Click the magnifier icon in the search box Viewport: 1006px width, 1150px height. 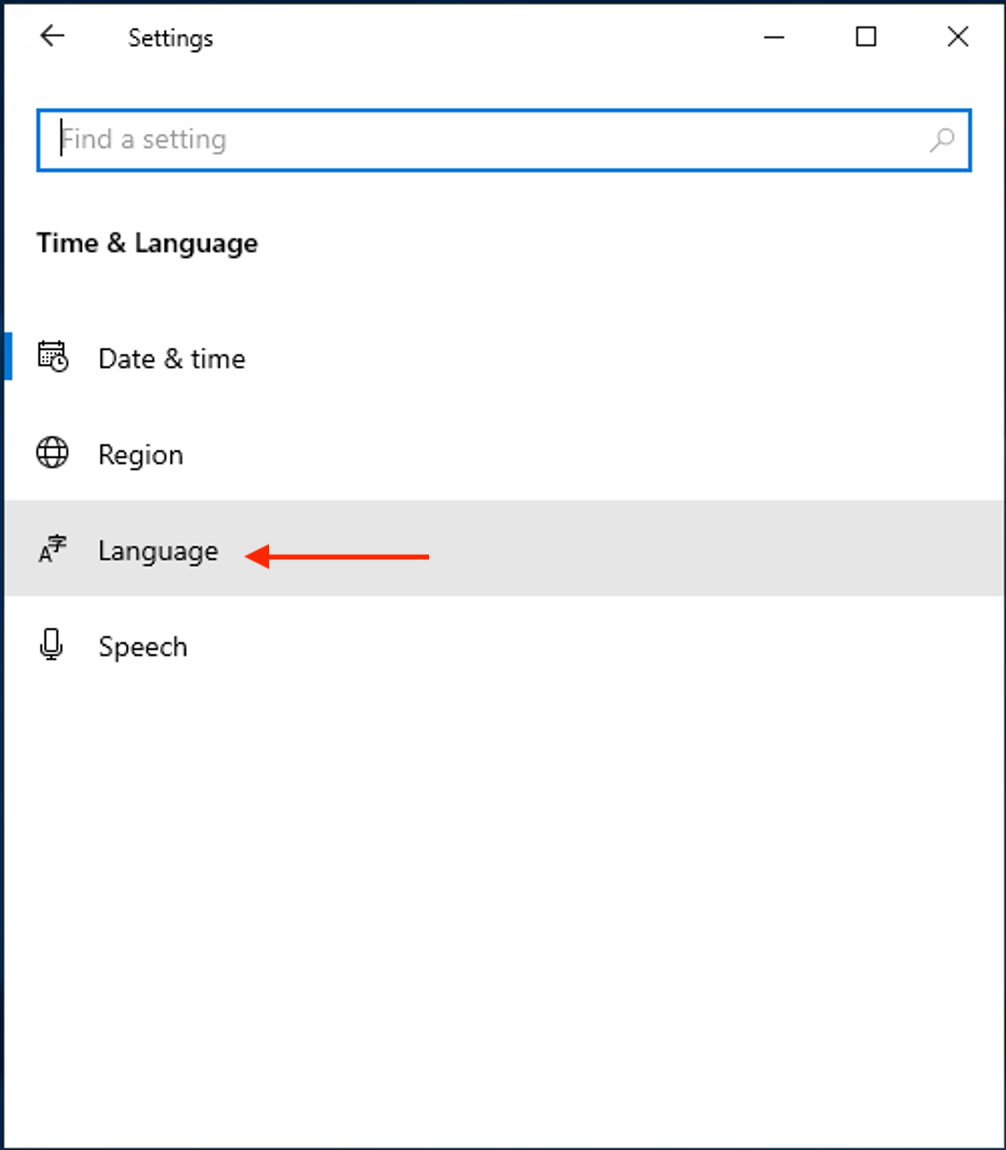(942, 140)
